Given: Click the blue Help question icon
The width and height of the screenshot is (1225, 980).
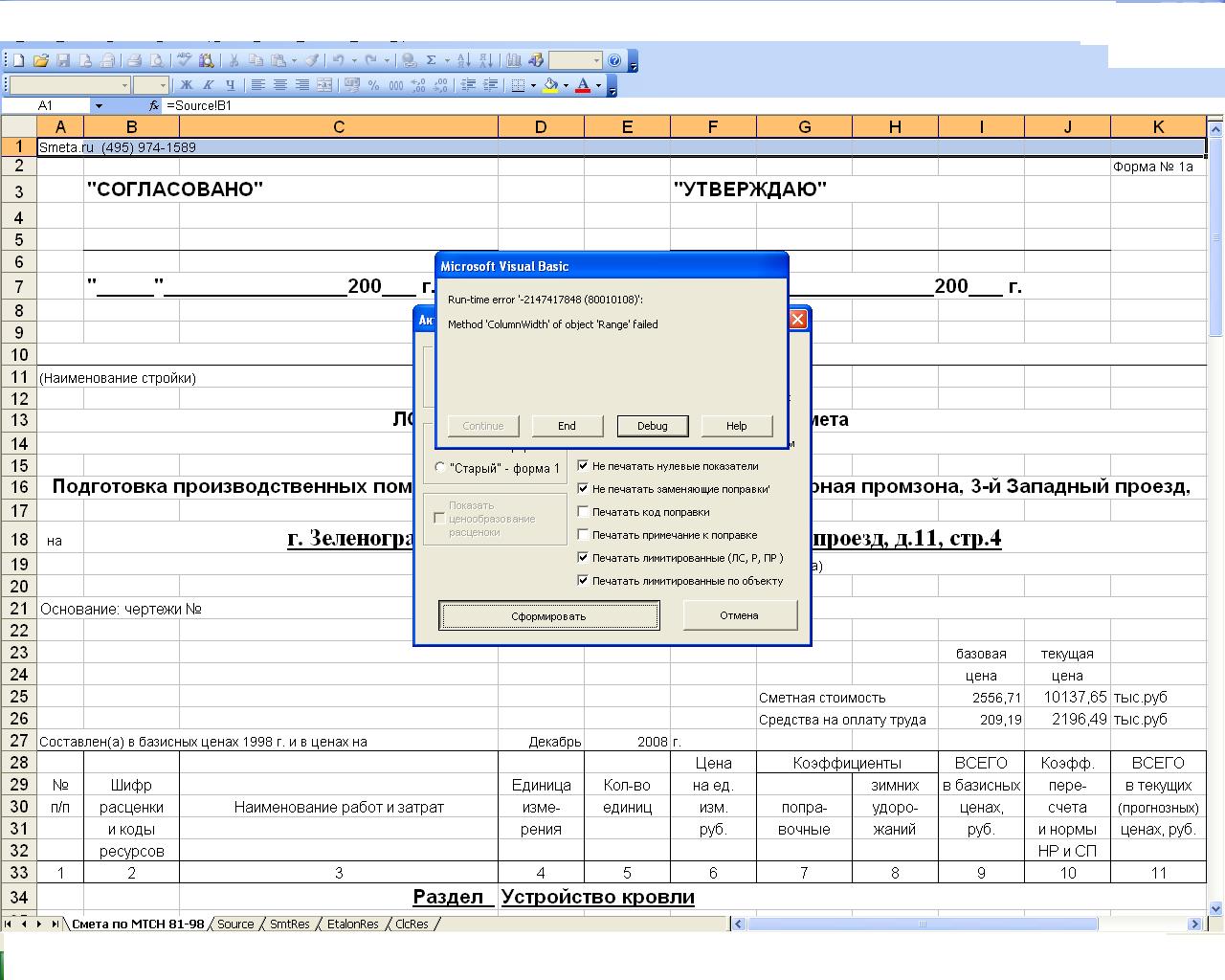Looking at the screenshot, I should (x=614, y=60).
